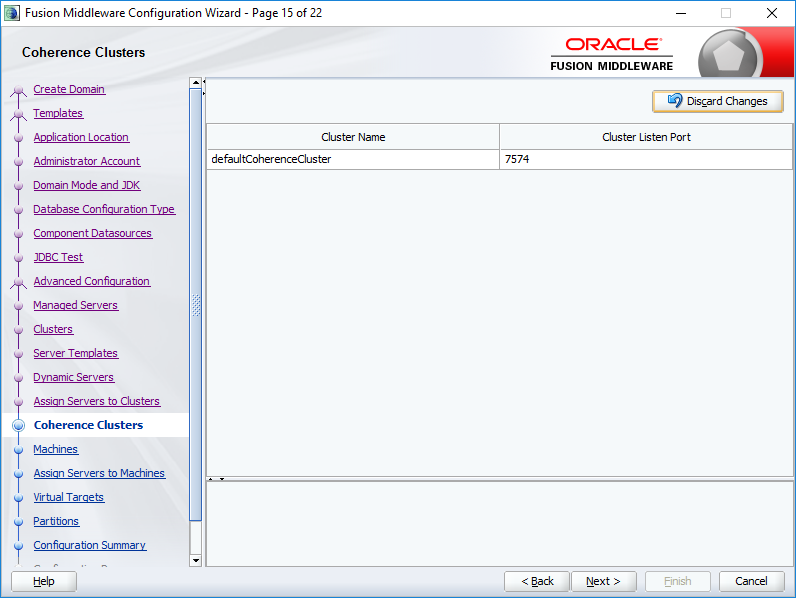
Task: Click the Clusters step bullet icon
Action: click(x=18, y=330)
